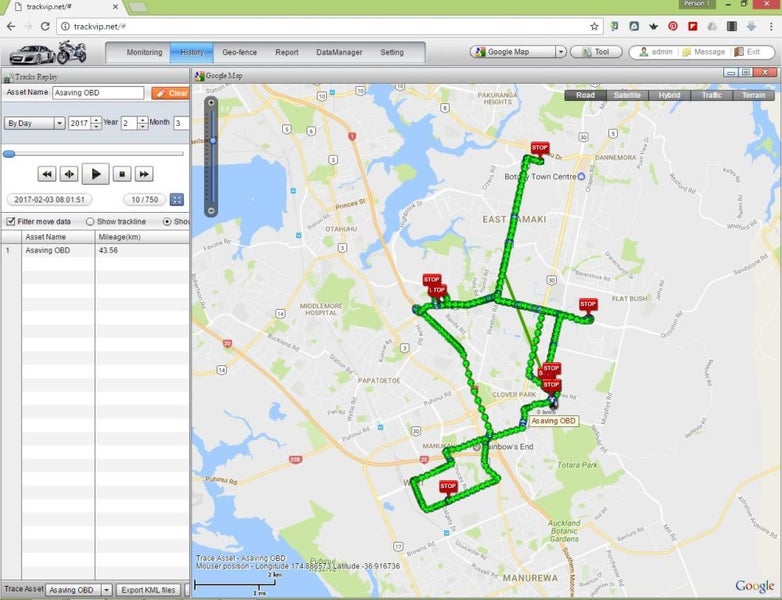Zoom out with map slider minus button

tap(211, 211)
